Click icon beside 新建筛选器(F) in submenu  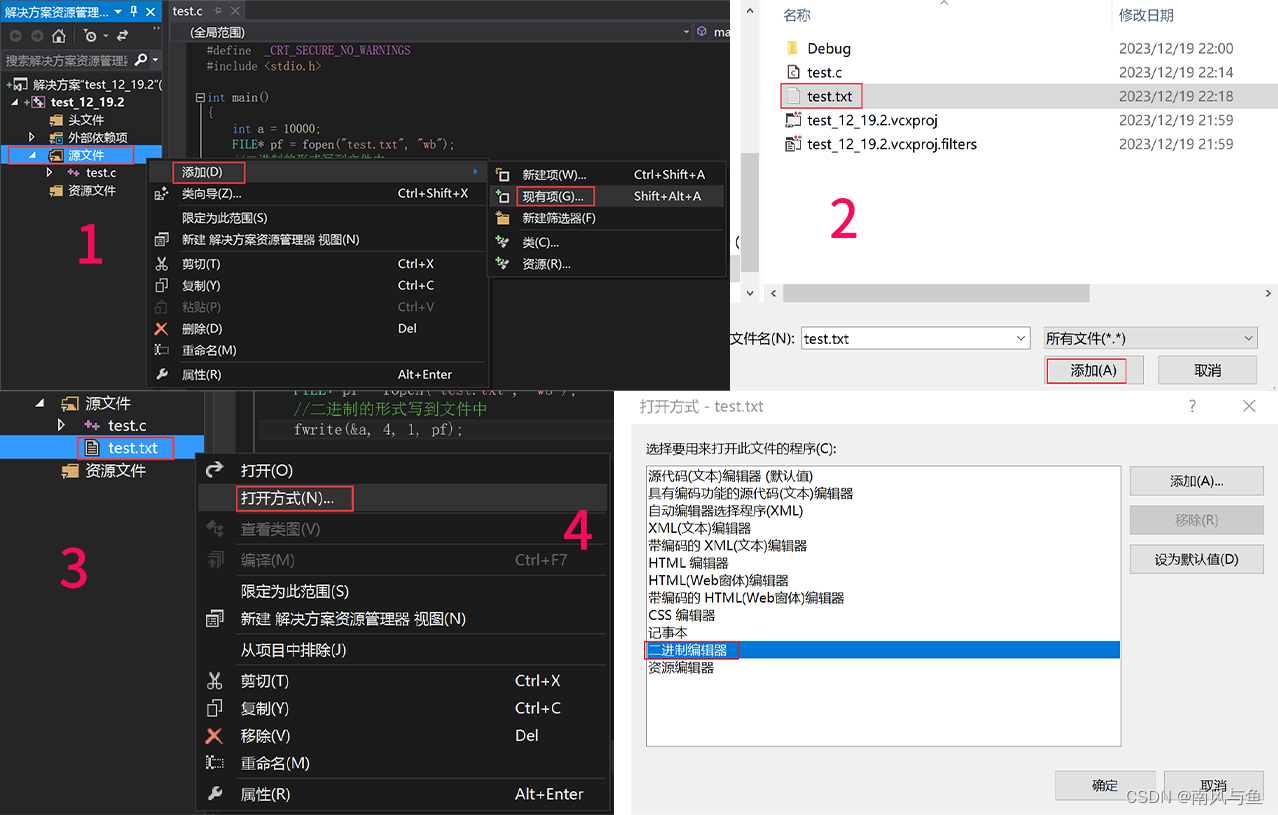coord(503,218)
